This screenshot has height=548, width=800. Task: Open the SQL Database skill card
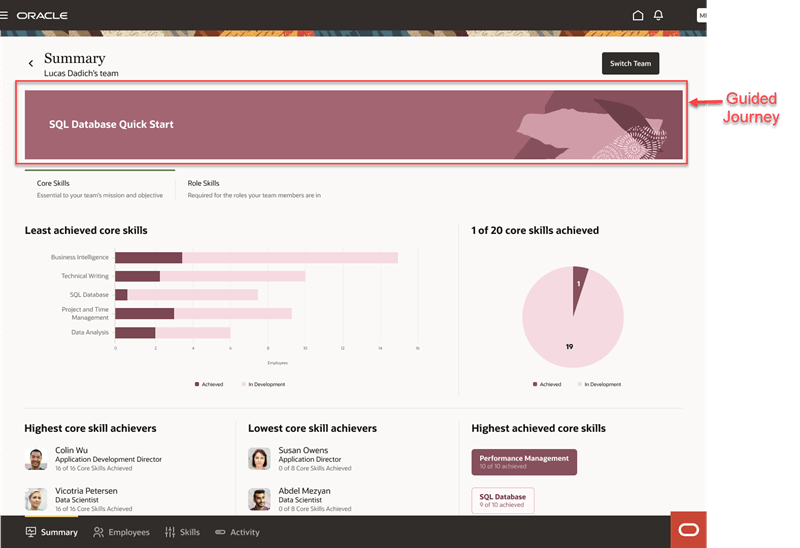(503, 500)
